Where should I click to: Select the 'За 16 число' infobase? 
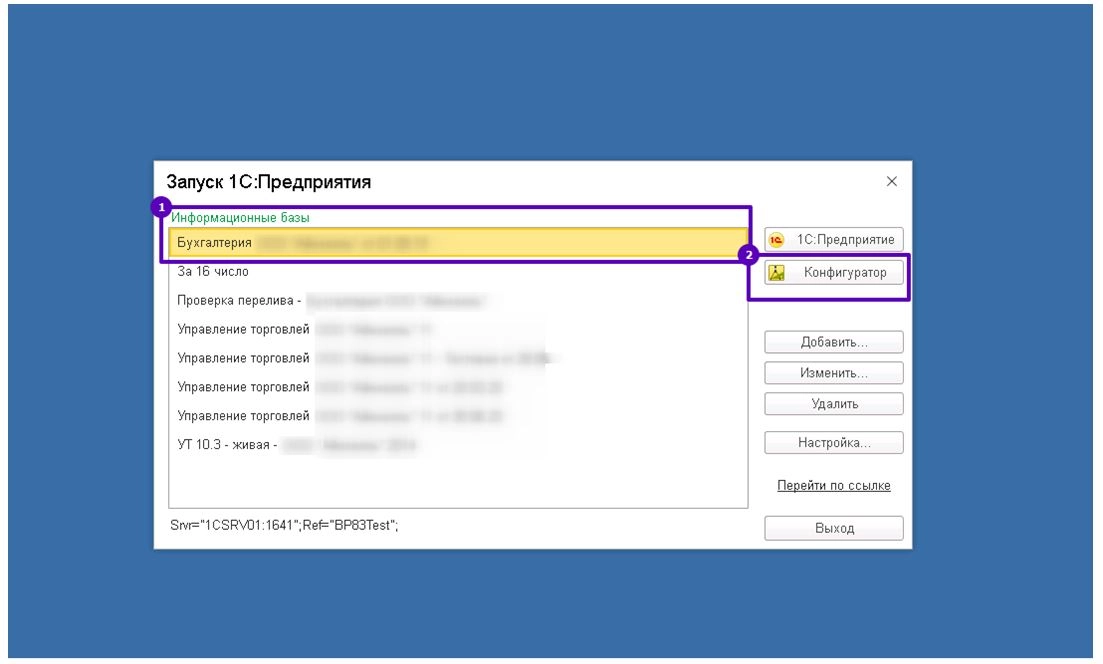(x=458, y=272)
